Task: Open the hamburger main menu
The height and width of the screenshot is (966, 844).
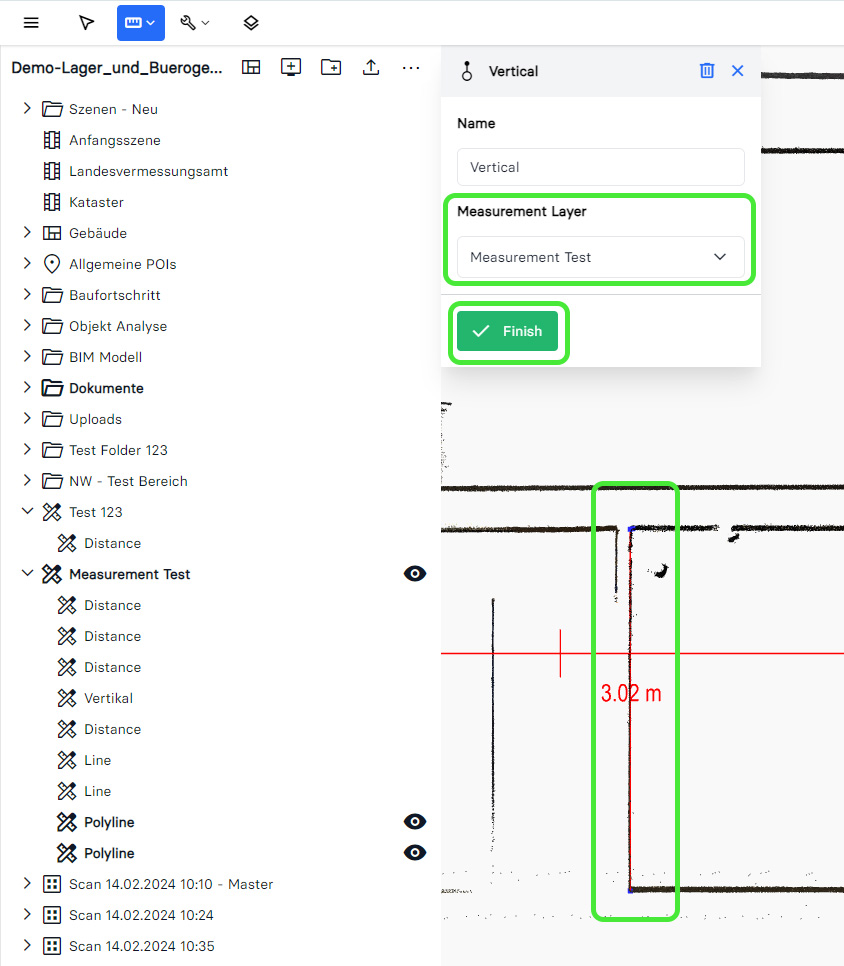Action: tap(31, 23)
